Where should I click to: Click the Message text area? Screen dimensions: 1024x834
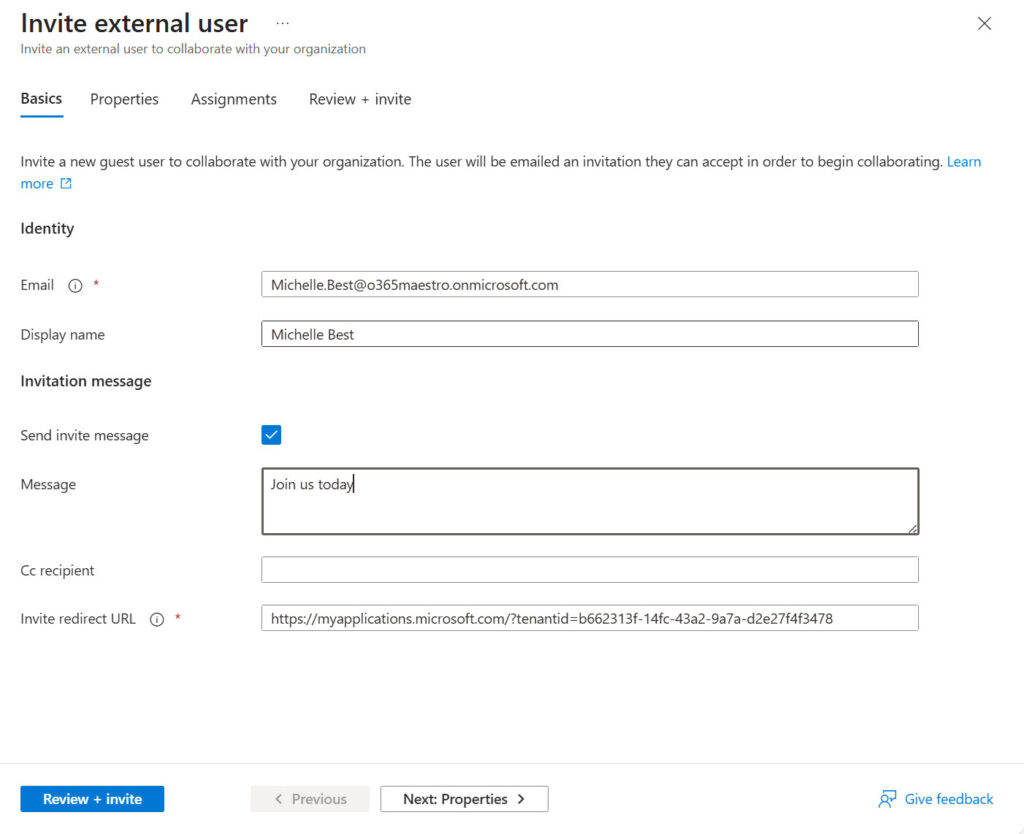pyautogui.click(x=589, y=502)
